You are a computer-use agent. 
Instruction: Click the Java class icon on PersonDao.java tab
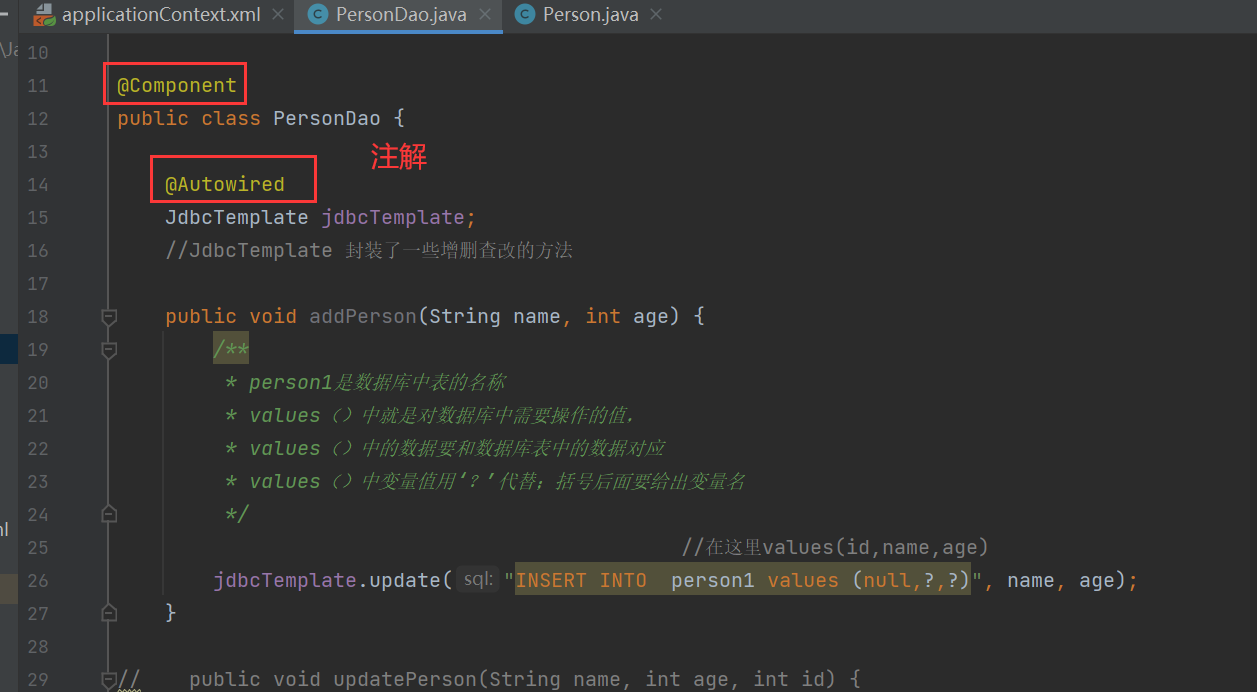(x=317, y=14)
